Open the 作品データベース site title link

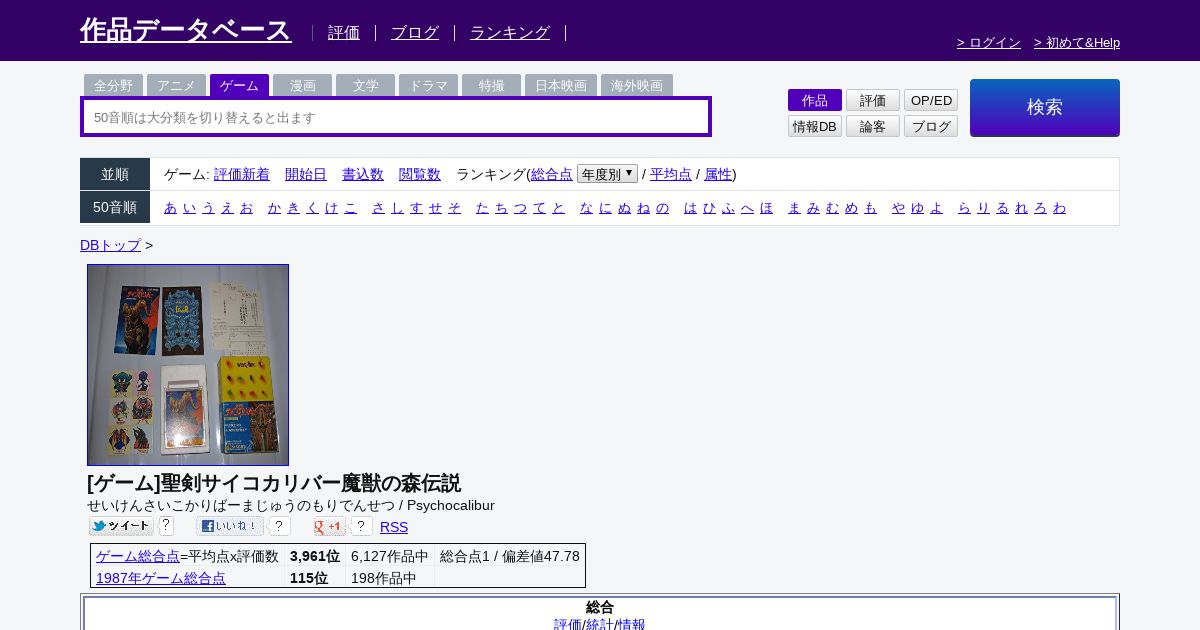tap(186, 30)
